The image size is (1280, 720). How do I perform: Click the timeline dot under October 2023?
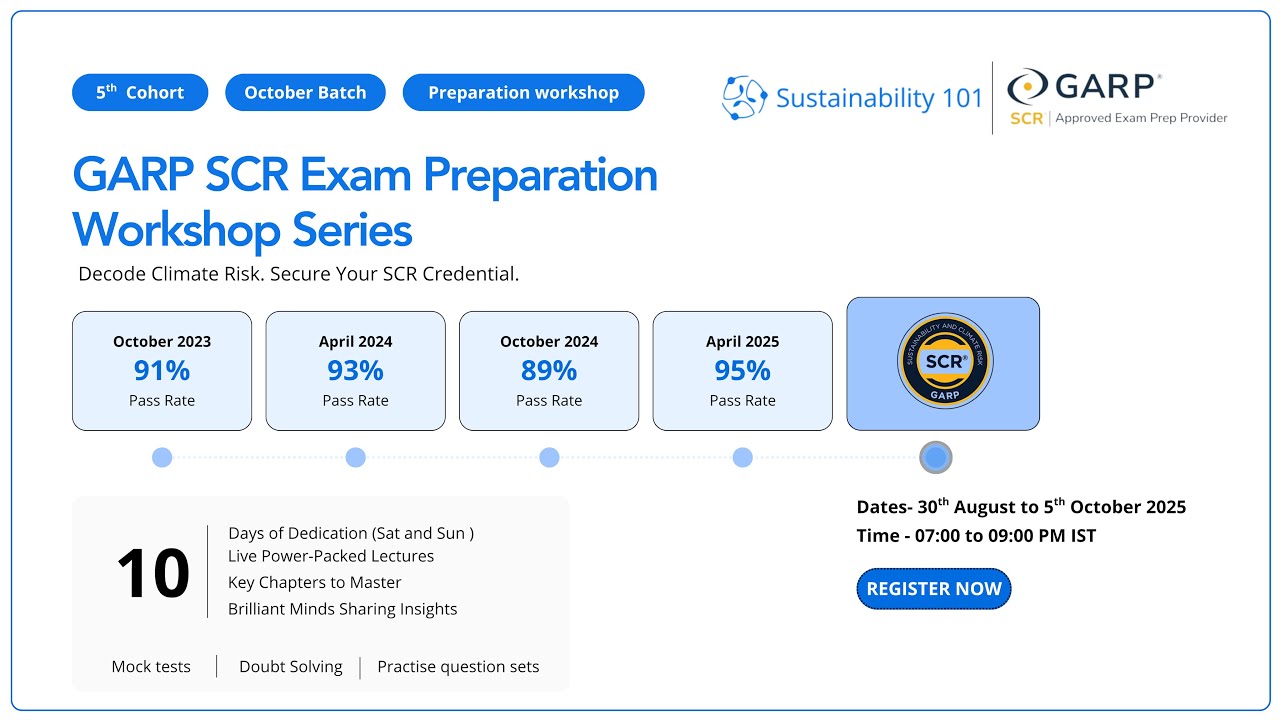point(162,457)
